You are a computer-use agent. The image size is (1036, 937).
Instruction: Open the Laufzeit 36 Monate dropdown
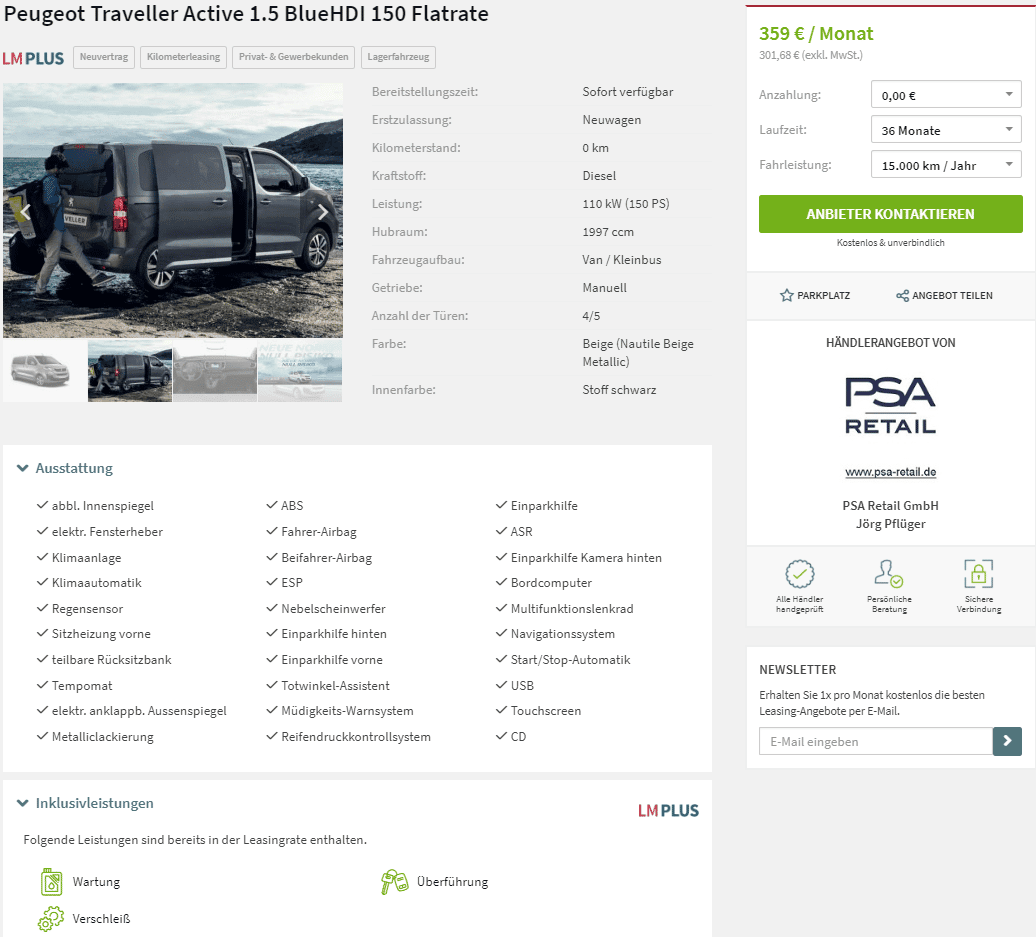(x=946, y=130)
